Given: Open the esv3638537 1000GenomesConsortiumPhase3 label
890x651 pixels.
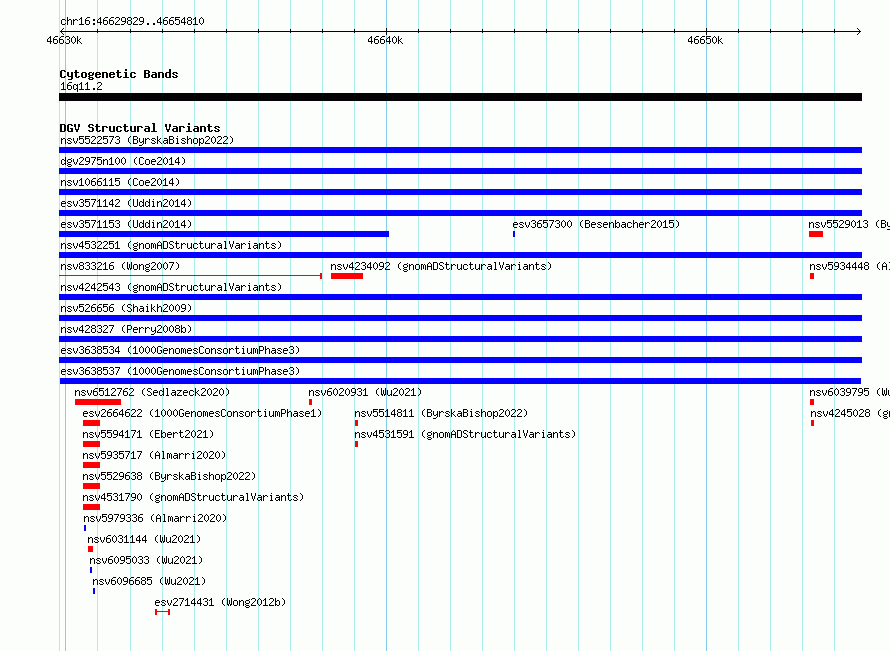Looking at the screenshot, I should coord(180,371).
